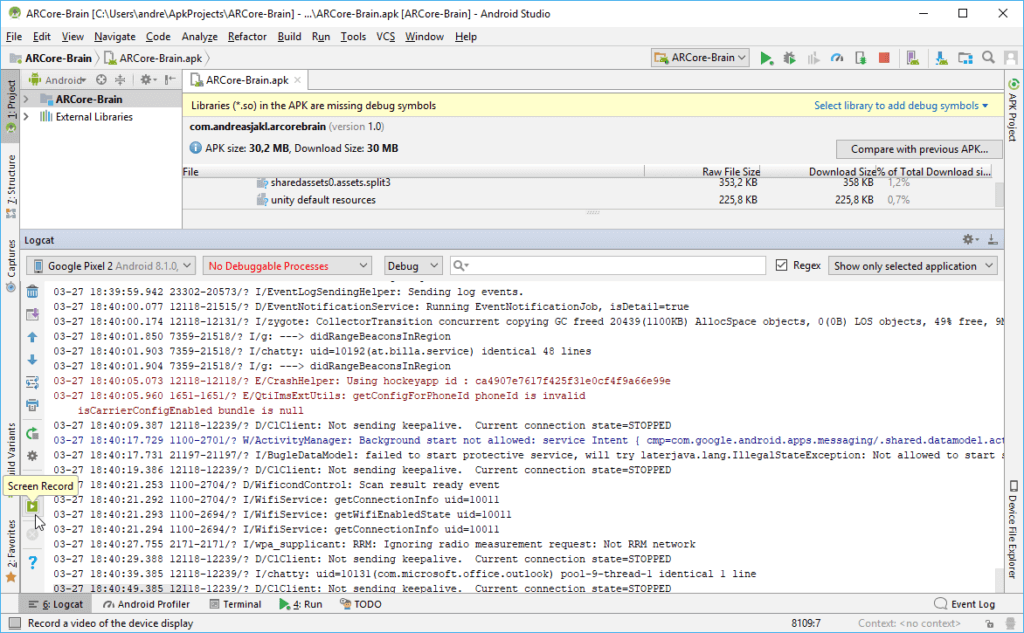Open the Captures side tab

tap(10, 265)
